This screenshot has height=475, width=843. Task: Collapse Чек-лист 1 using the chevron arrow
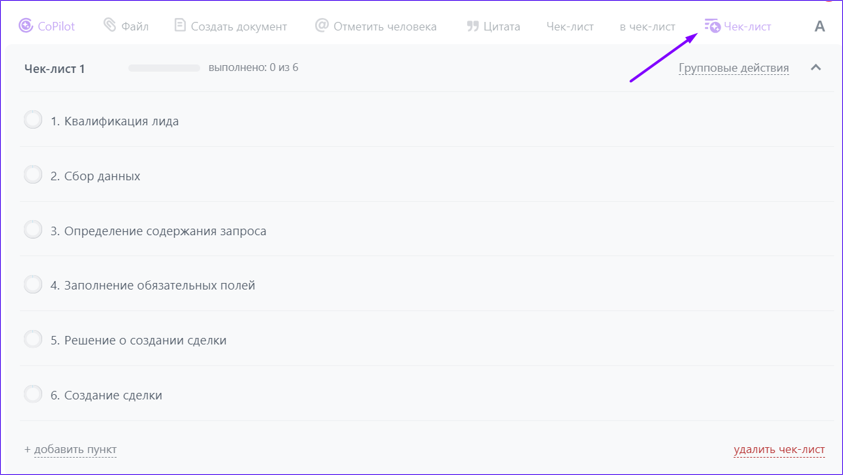[x=816, y=68]
